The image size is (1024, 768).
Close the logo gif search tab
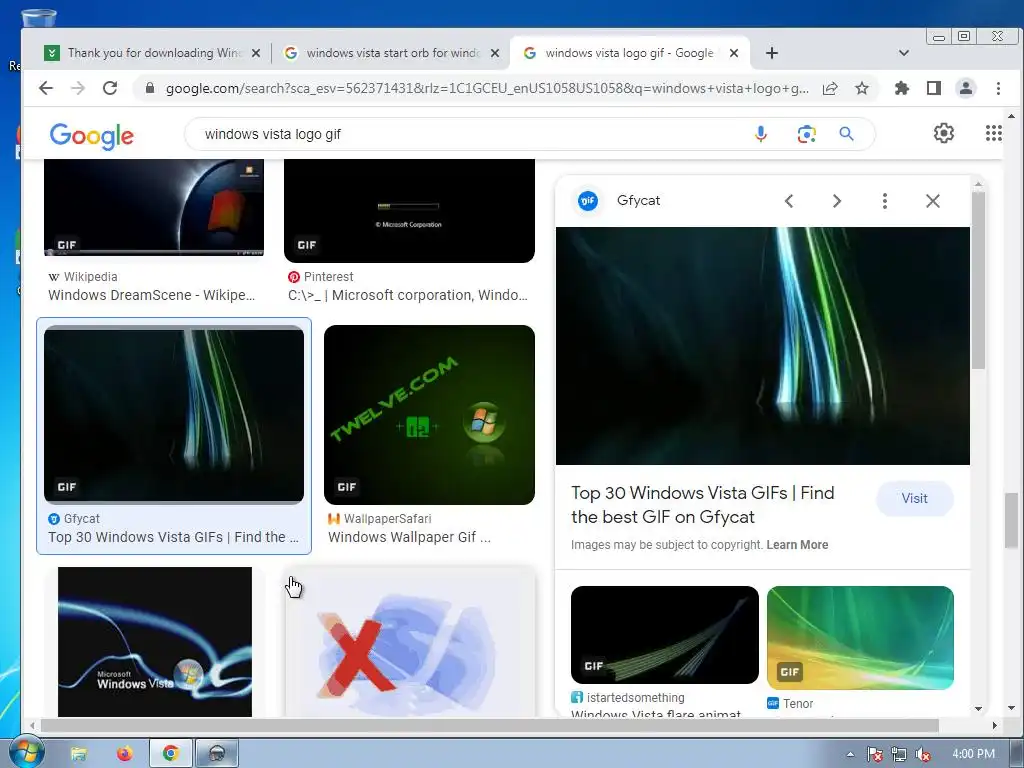point(734,53)
